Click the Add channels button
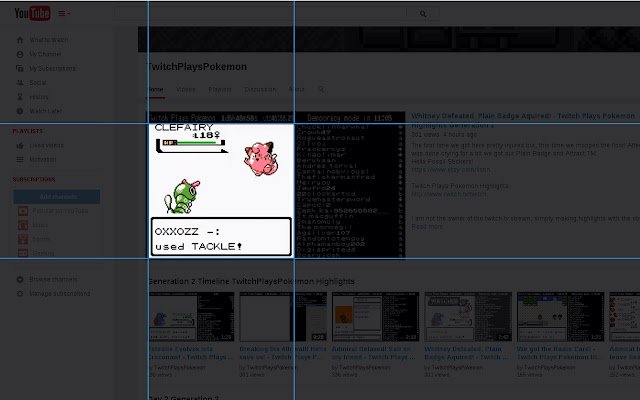The width and height of the screenshot is (640, 400). point(57,197)
